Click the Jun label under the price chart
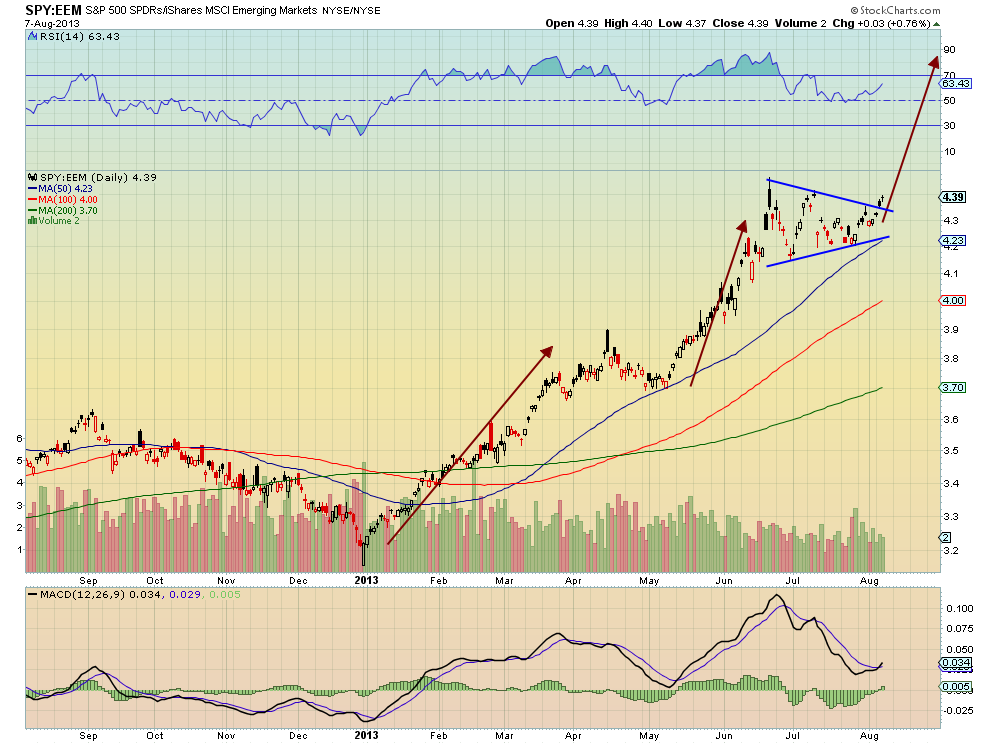This screenshot has height=744, width=990. point(724,581)
